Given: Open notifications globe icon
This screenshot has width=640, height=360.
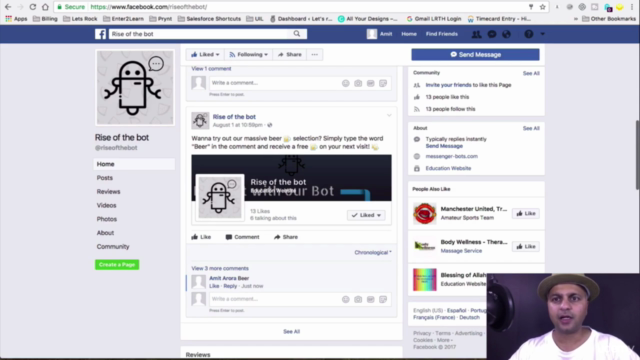Looking at the screenshot, I should click(x=507, y=34).
